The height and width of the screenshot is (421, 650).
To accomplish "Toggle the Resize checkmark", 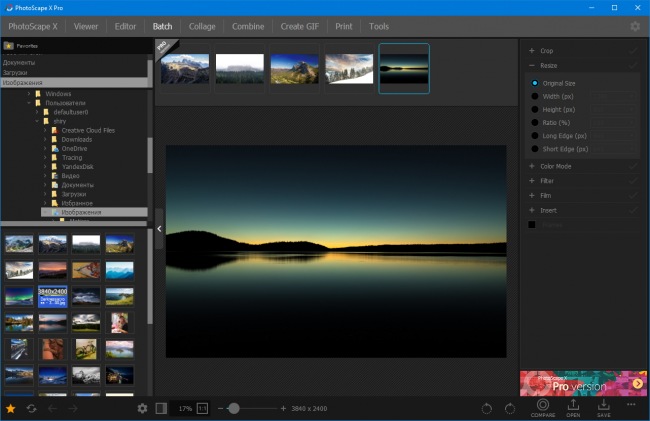I will [x=633, y=65].
